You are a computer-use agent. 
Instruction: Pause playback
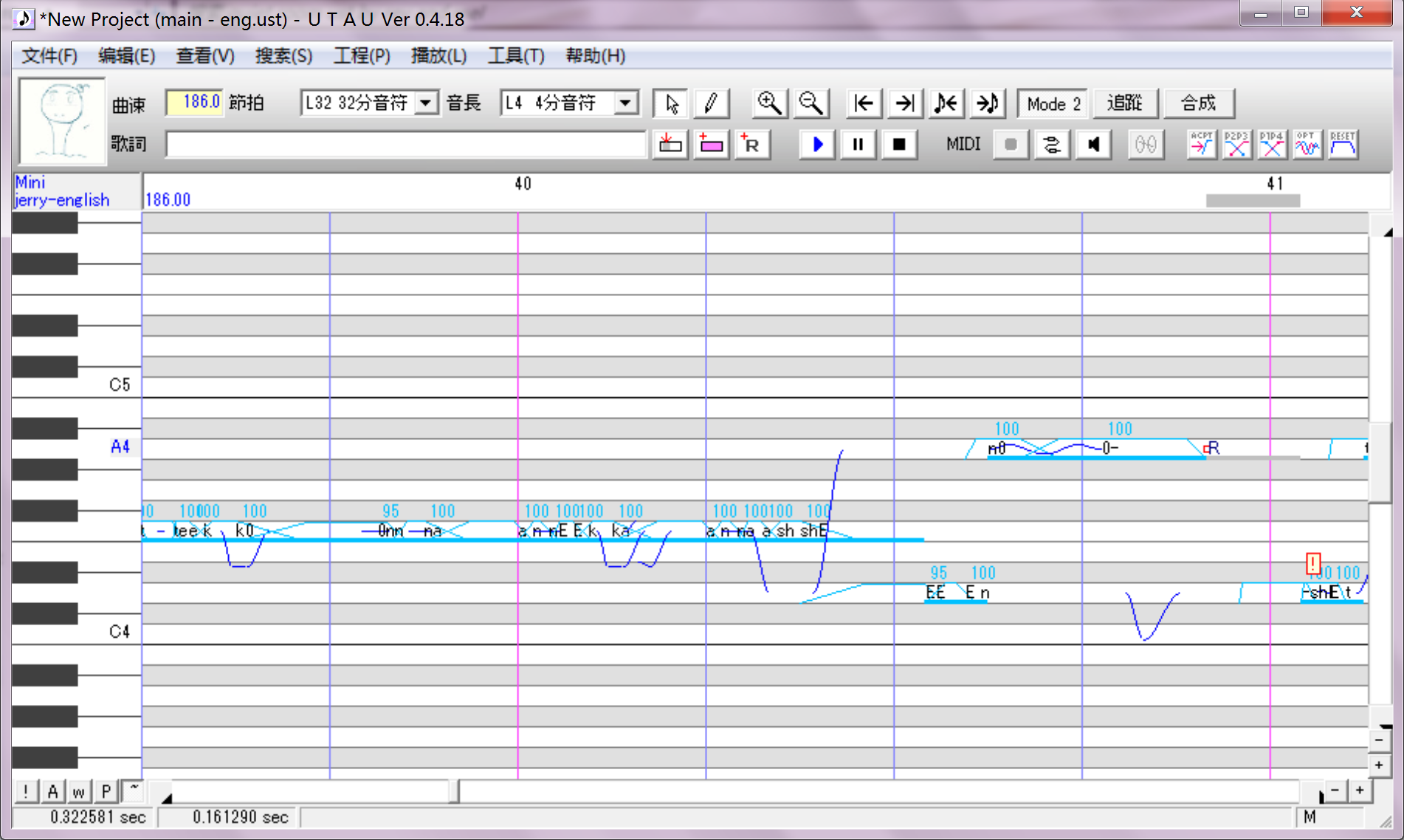tap(858, 145)
